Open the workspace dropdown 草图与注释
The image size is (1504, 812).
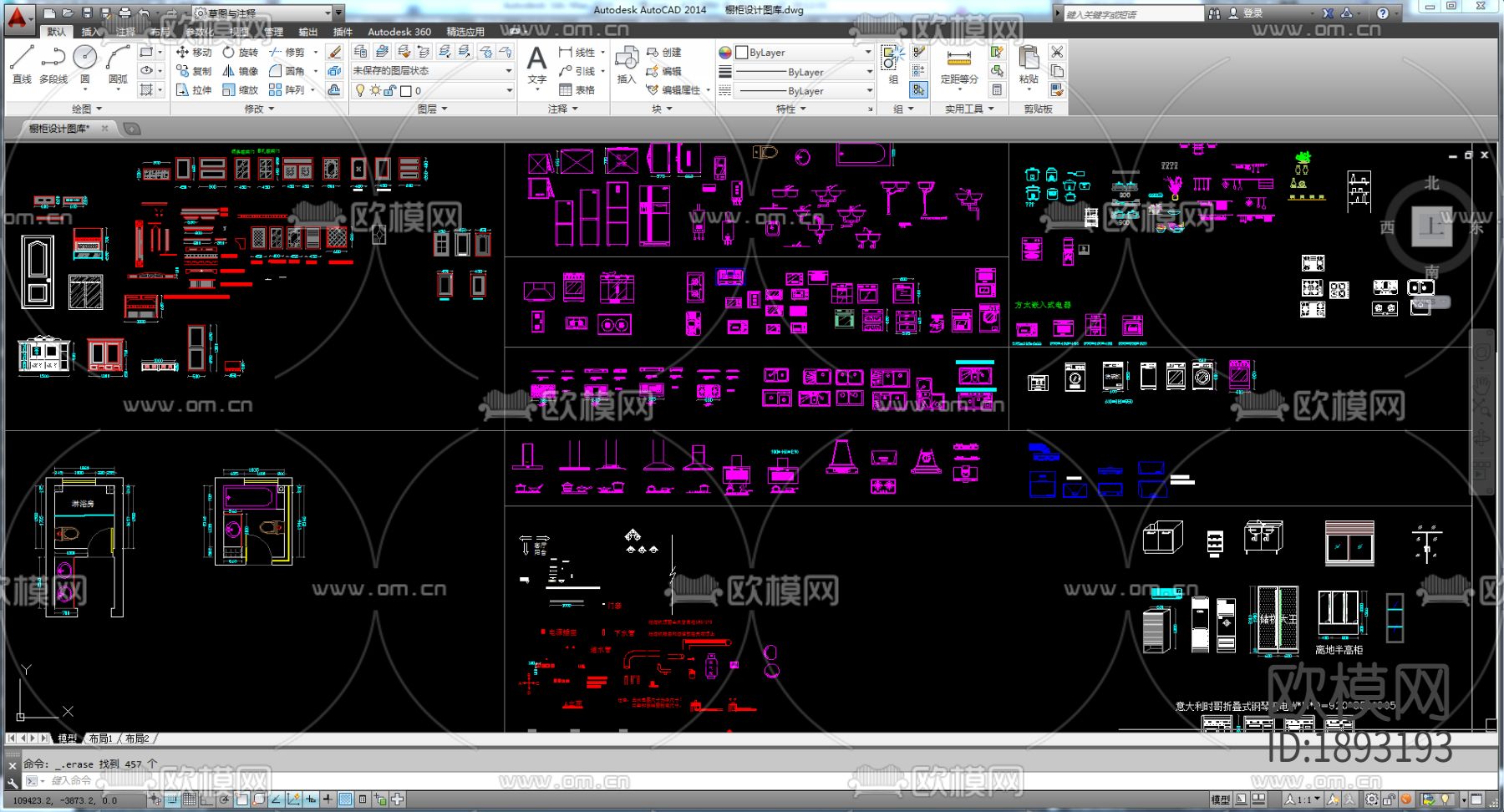click(x=263, y=13)
